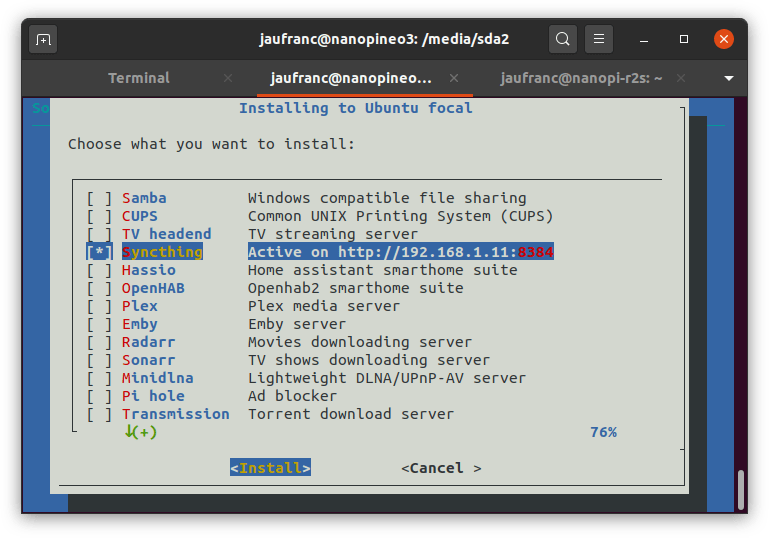
Task: Click the Syncthing URL http://192.168.1.11:8384
Action: click(446, 252)
